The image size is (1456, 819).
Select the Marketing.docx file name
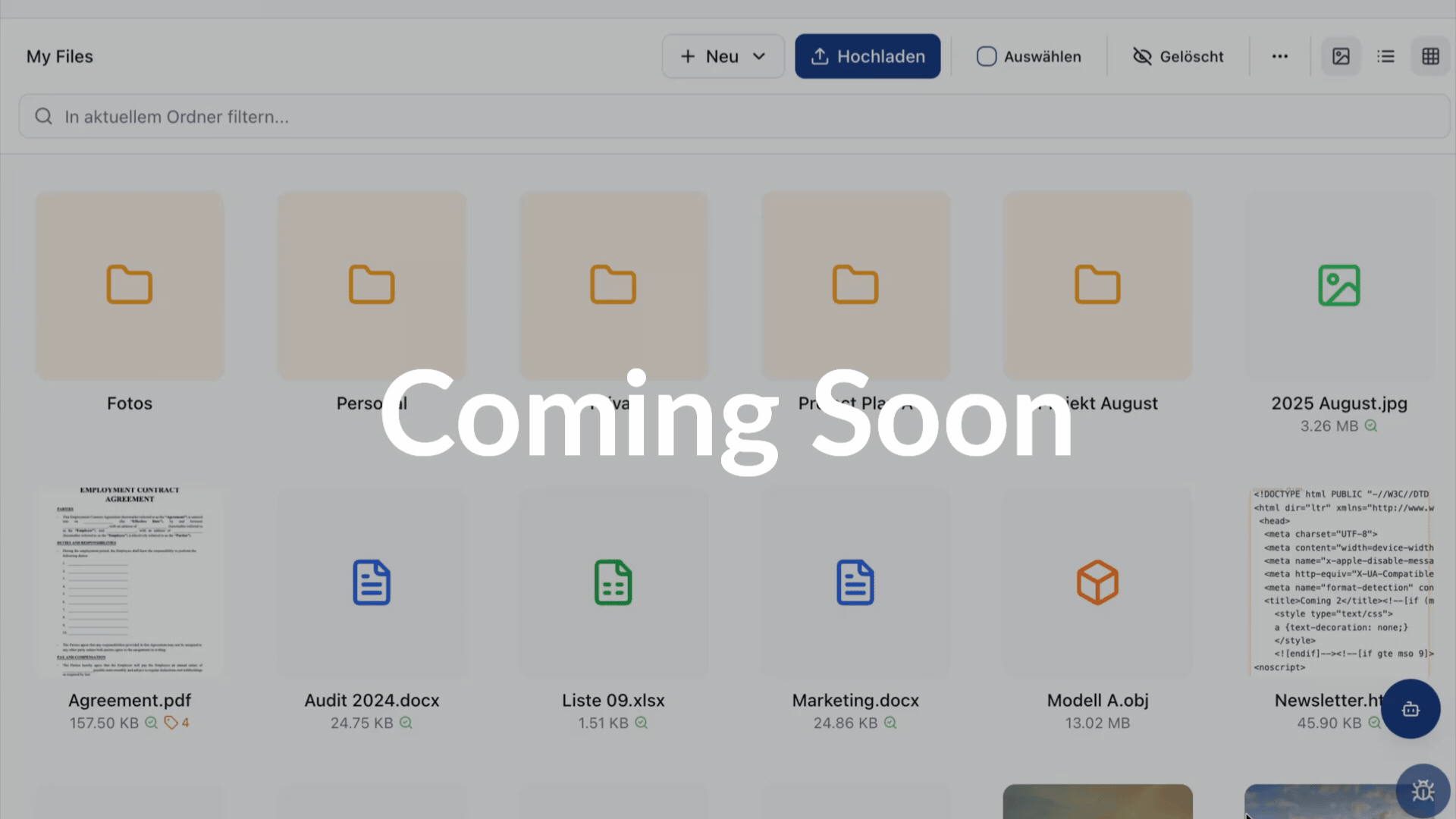855,701
